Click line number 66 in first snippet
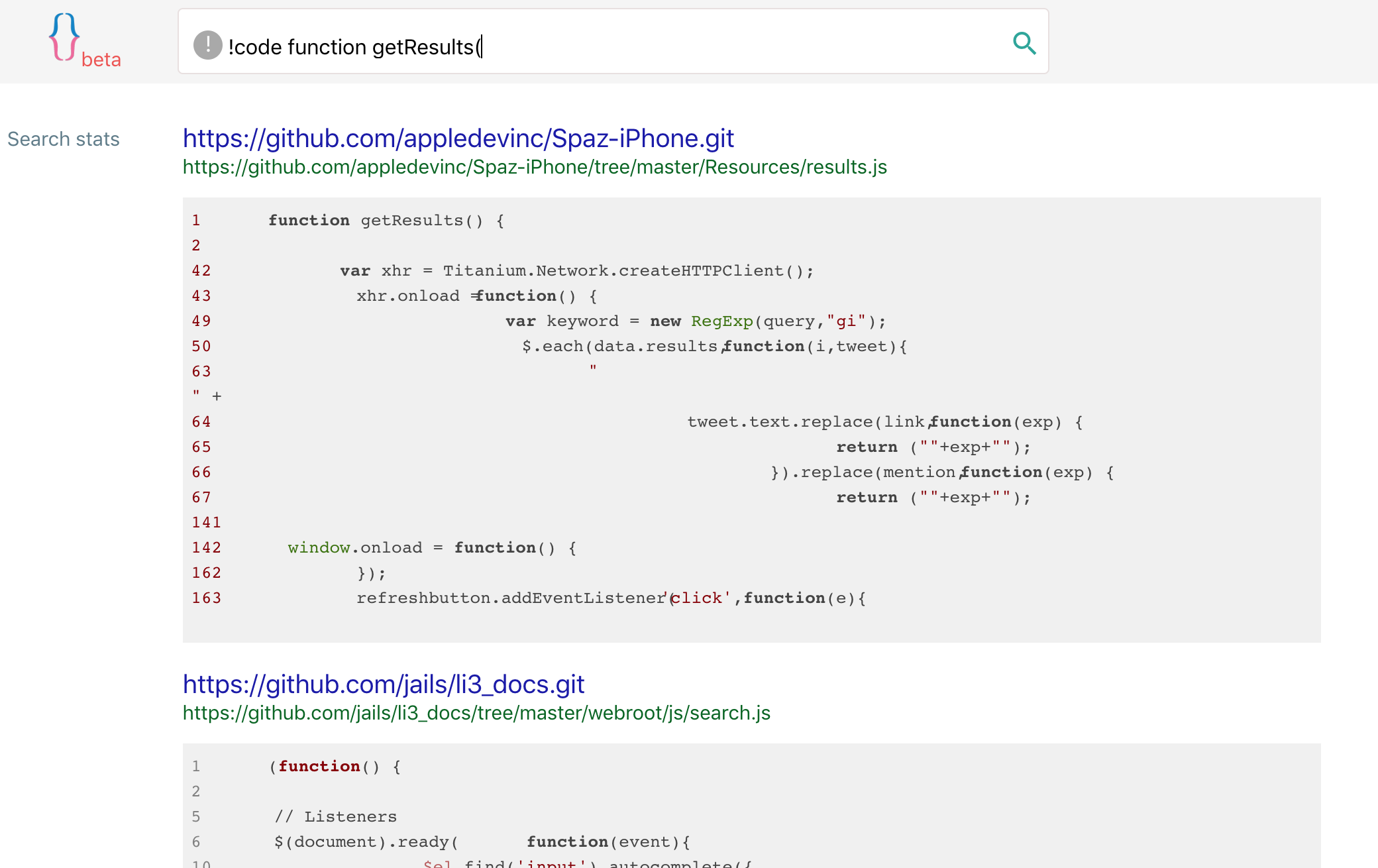Screen dimensions: 1378x868 pyautogui.click(x=201, y=472)
